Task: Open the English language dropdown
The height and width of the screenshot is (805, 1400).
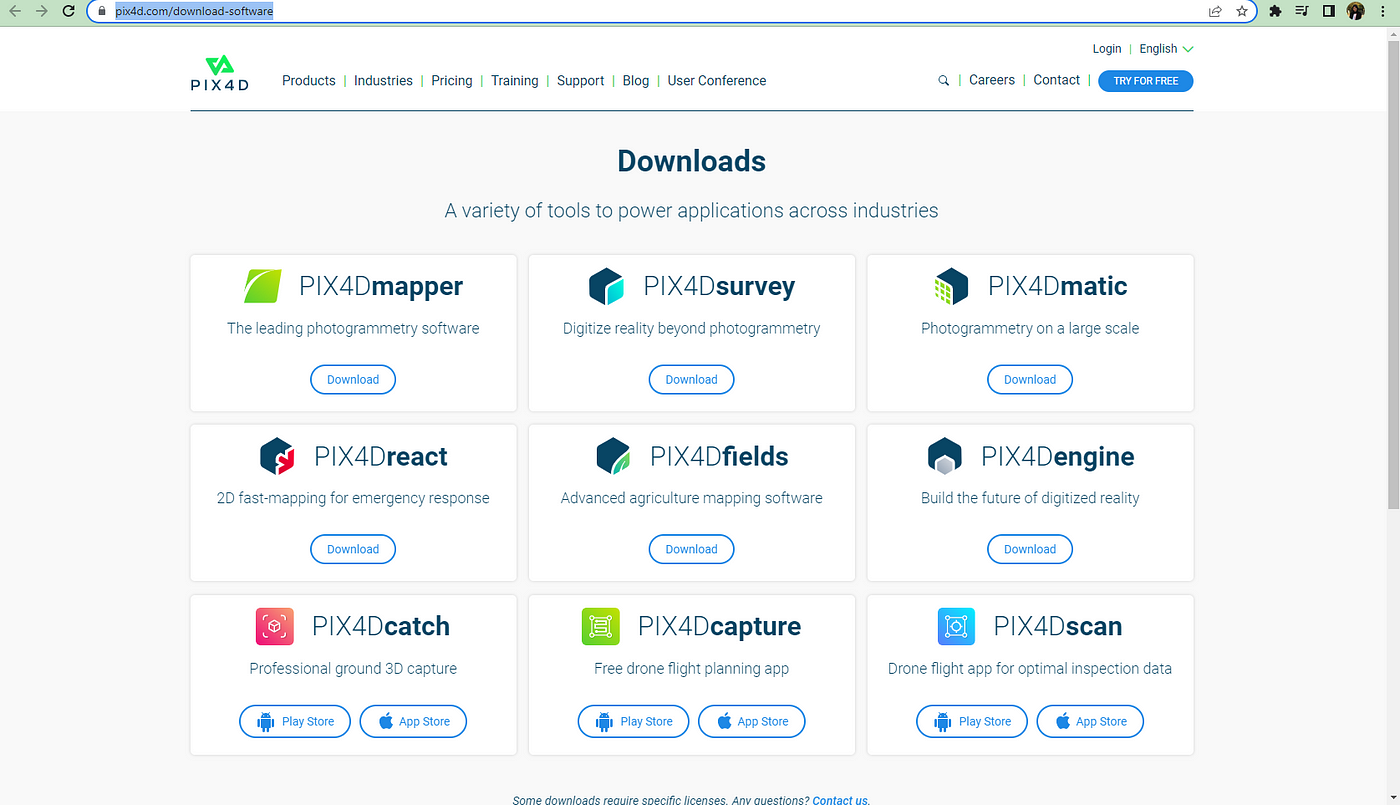Action: coord(1166,48)
